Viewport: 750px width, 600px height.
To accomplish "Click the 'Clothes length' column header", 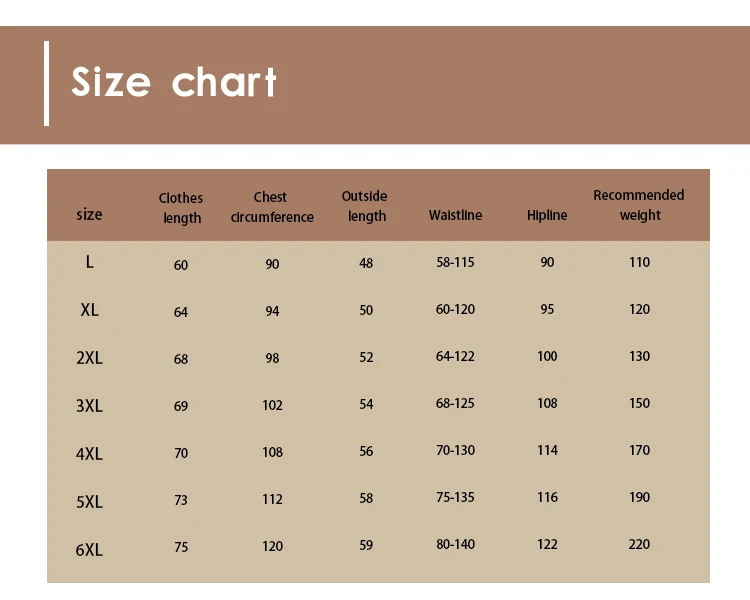I will tap(181, 208).
